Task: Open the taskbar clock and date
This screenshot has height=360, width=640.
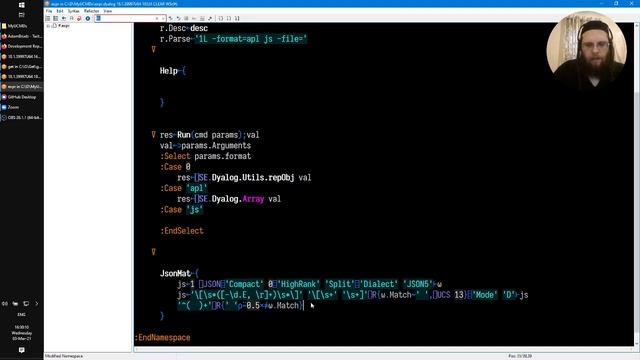Action: (x=22, y=333)
